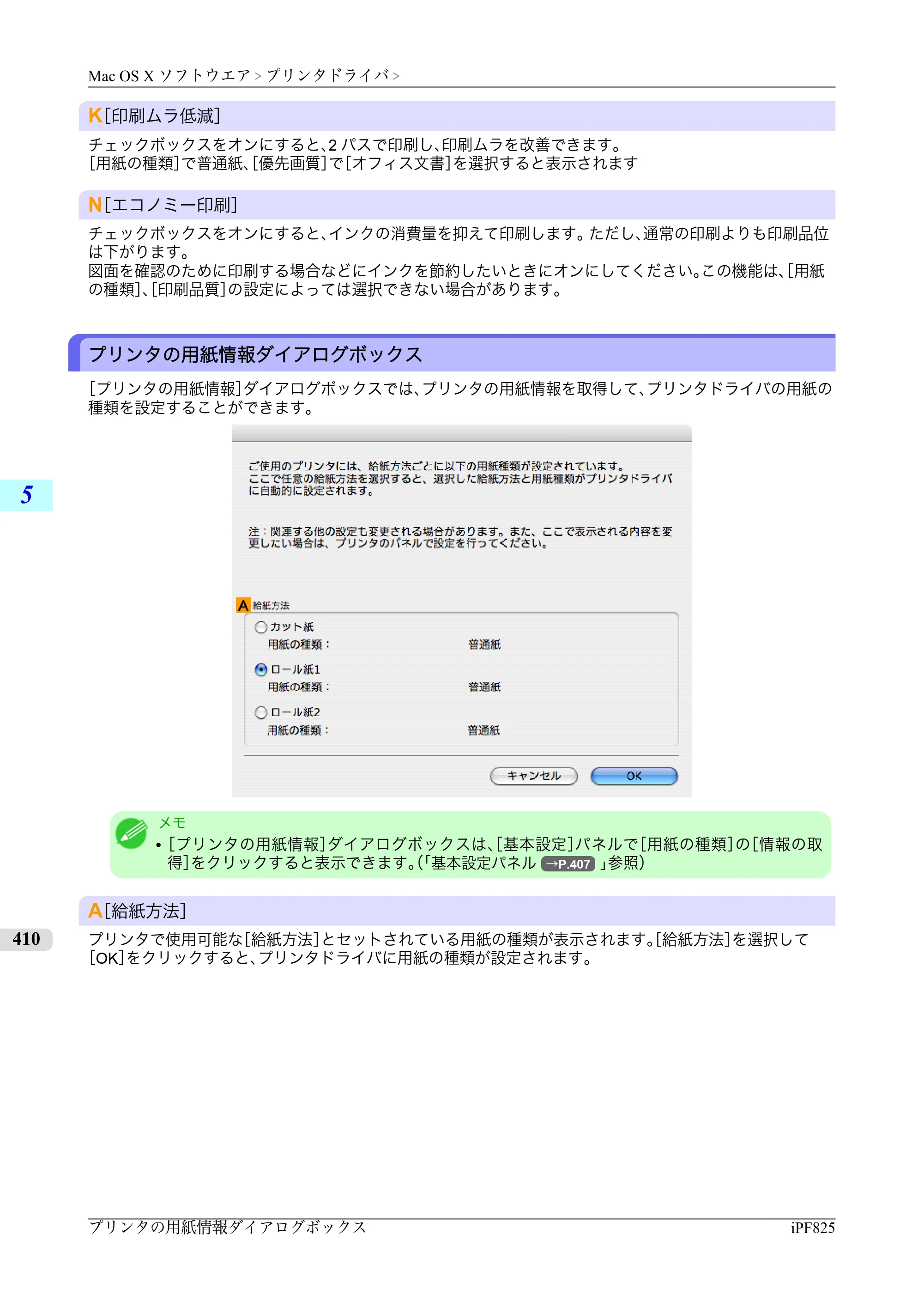Click the blue OK button
Image resolution: width=924 pixels, height=1307 pixels.
click(x=634, y=776)
